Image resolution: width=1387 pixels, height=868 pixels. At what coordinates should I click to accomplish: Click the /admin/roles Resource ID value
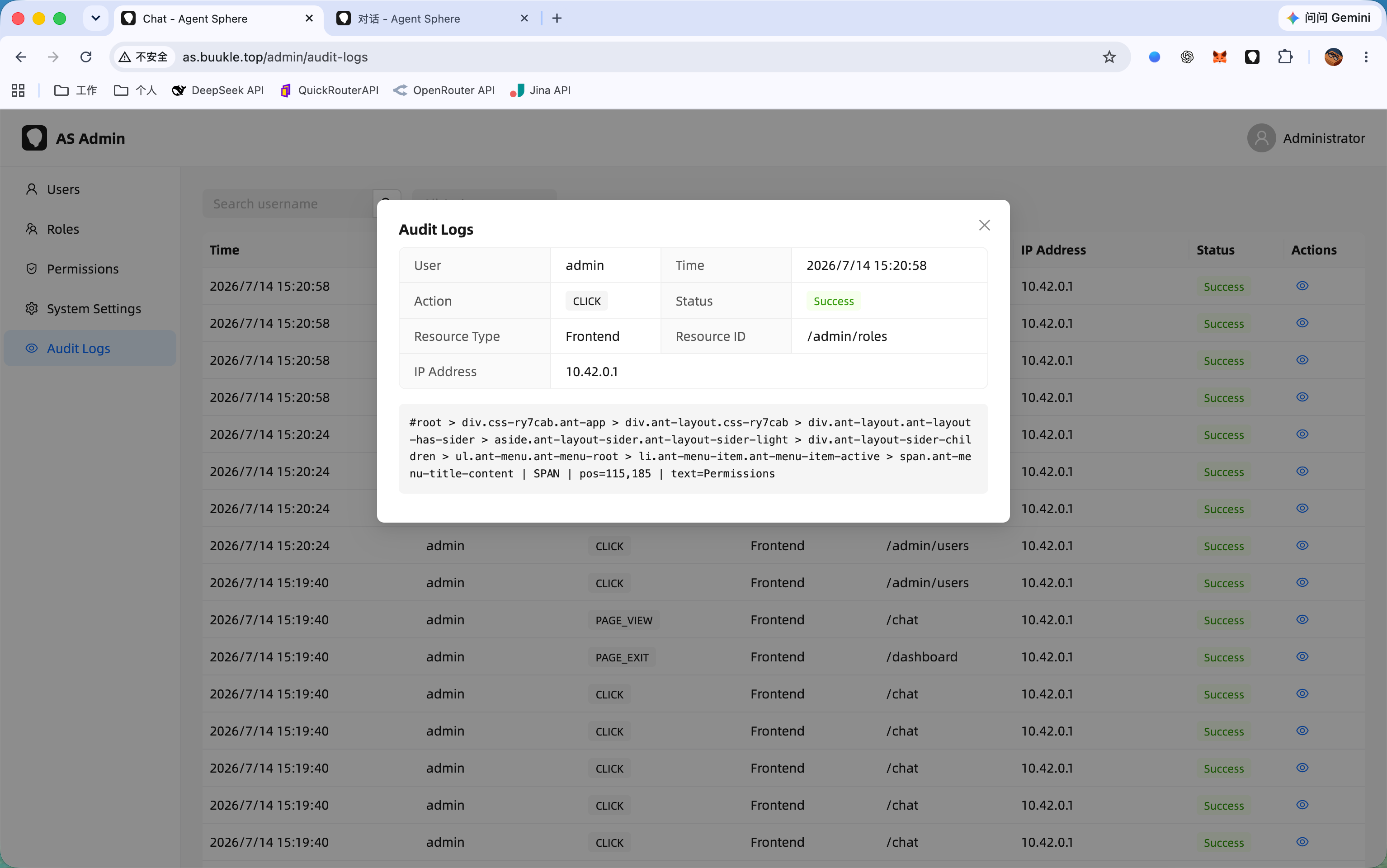coord(847,336)
